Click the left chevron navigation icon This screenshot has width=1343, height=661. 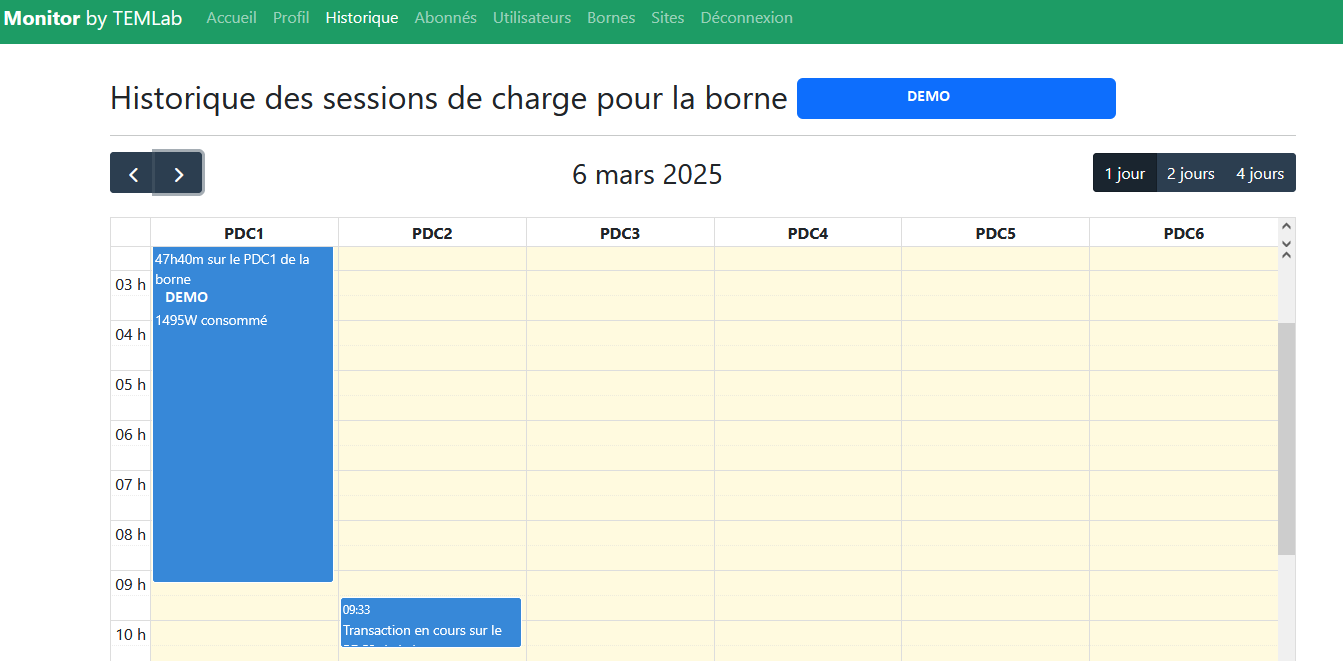pyautogui.click(x=132, y=172)
